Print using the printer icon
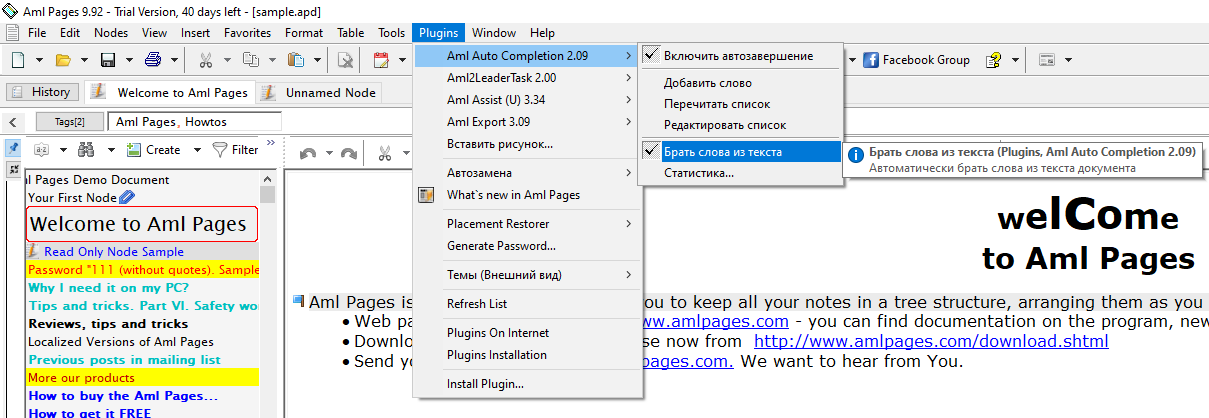Image resolution: width=1209 pixels, height=418 pixels. tap(153, 60)
